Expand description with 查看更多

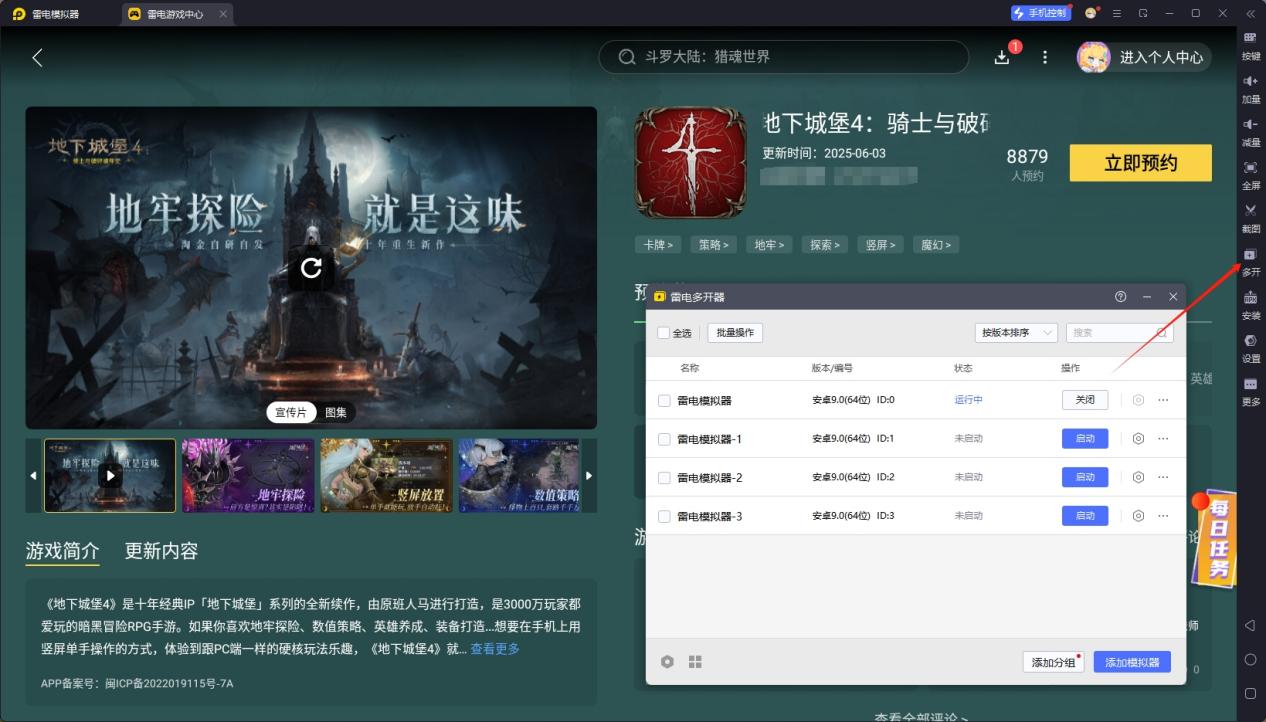pyautogui.click(x=495, y=649)
